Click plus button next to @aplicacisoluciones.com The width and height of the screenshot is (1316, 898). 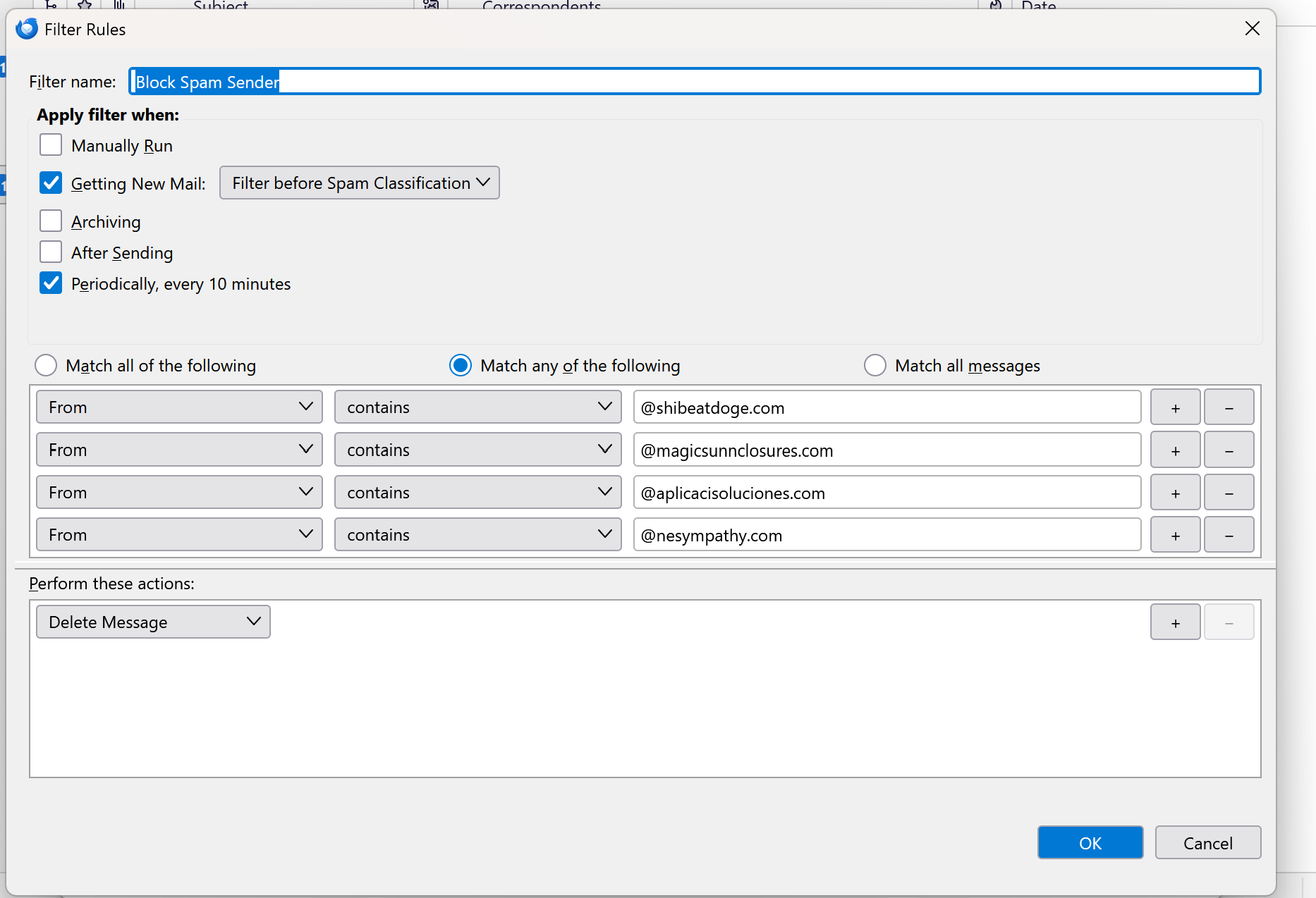click(x=1175, y=493)
